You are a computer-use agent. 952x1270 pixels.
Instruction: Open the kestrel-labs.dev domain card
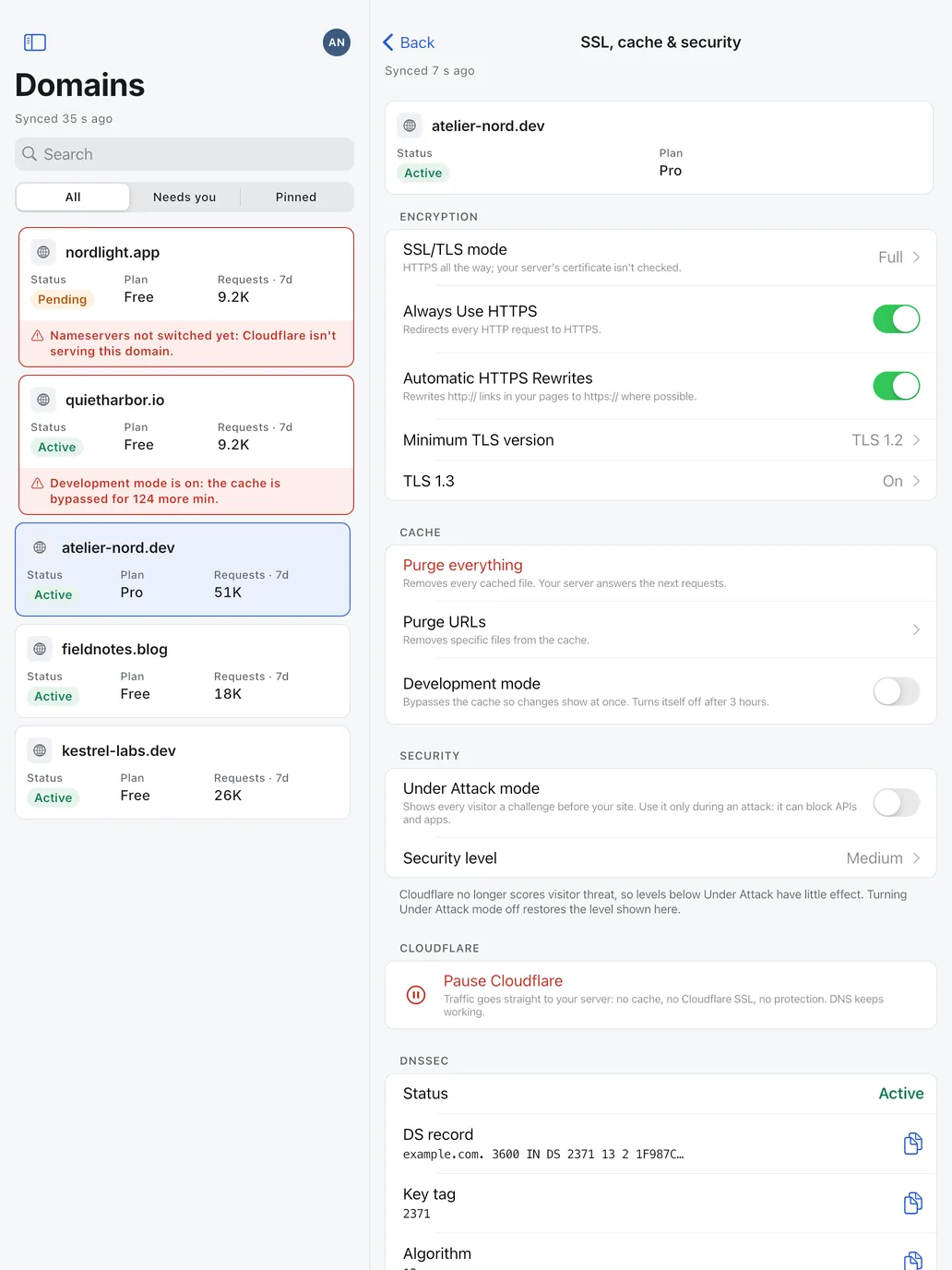(183, 773)
